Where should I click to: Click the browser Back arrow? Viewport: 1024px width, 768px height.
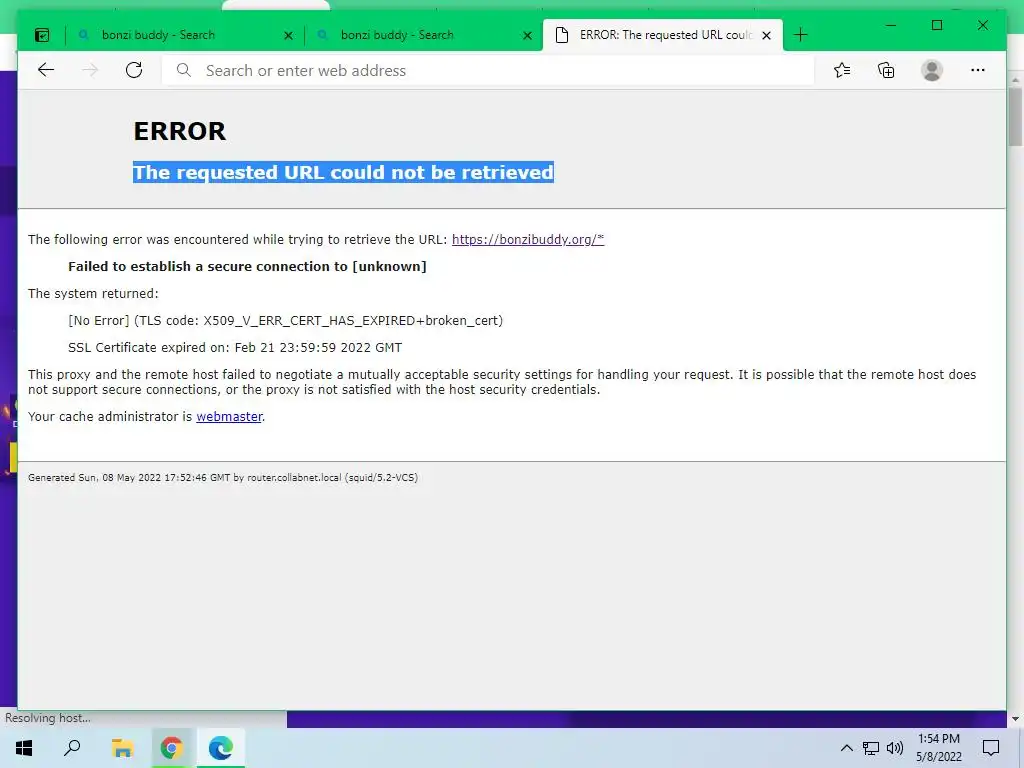46,70
